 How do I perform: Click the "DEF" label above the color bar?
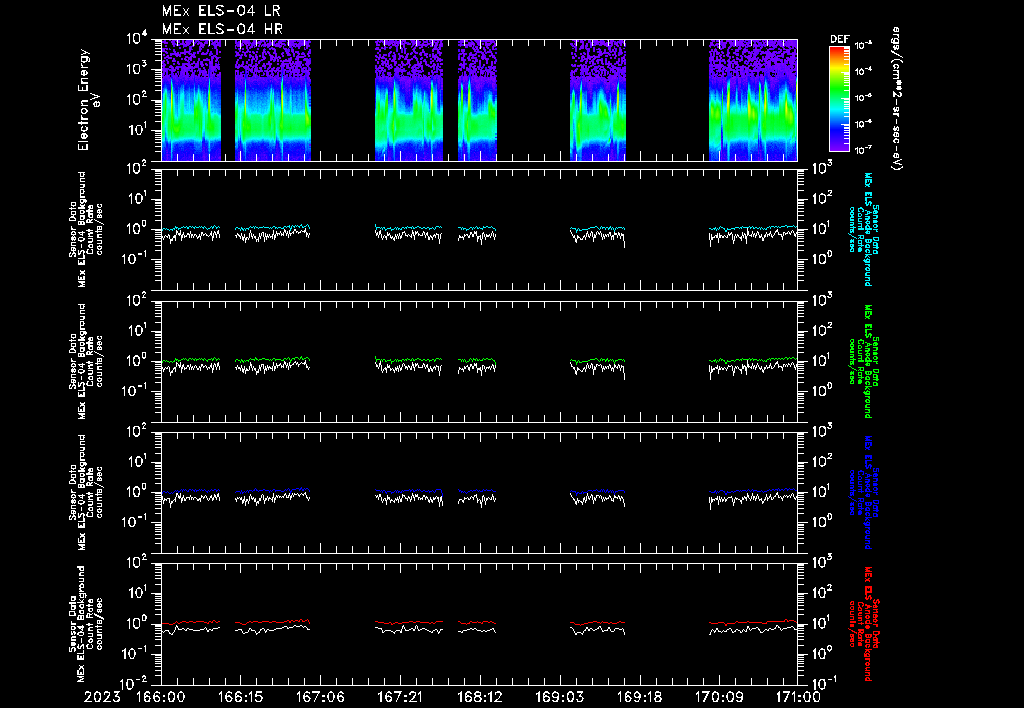click(839, 39)
